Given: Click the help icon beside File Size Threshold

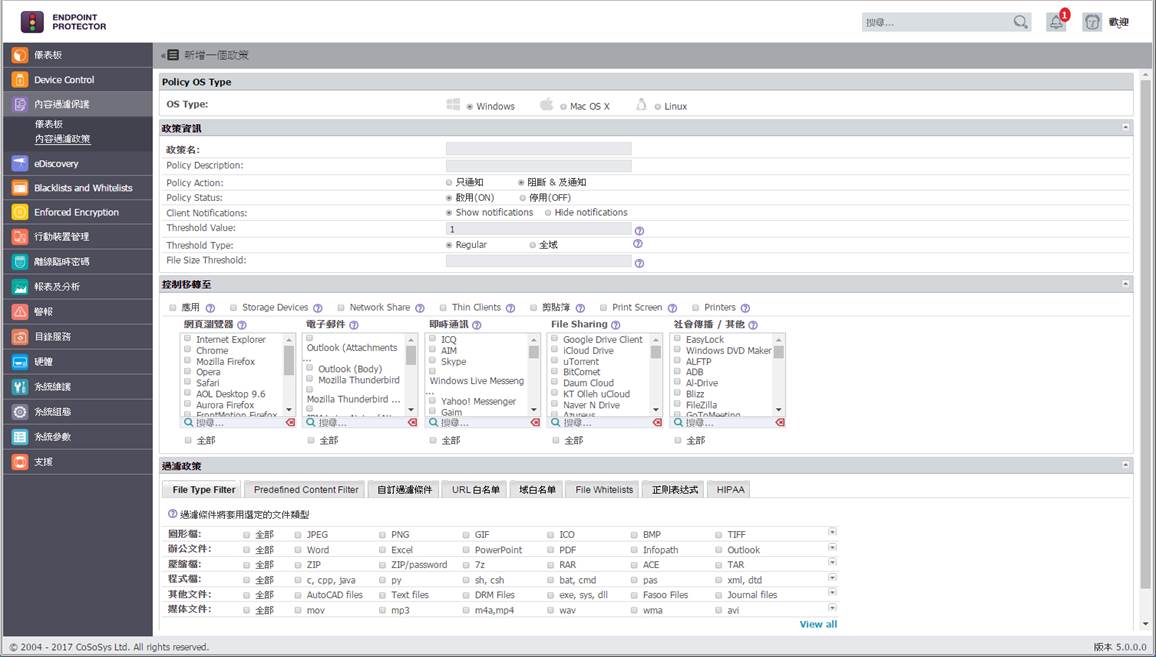Looking at the screenshot, I should (639, 263).
